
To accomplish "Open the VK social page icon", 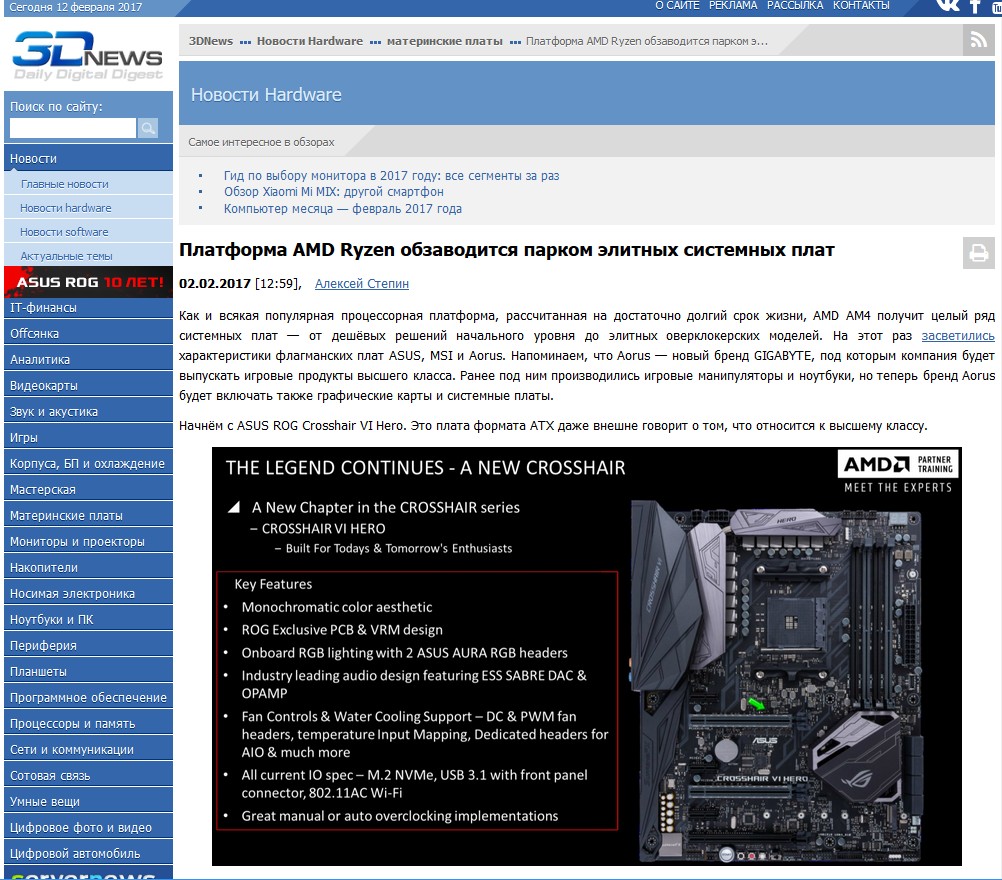I will [946, 6].
